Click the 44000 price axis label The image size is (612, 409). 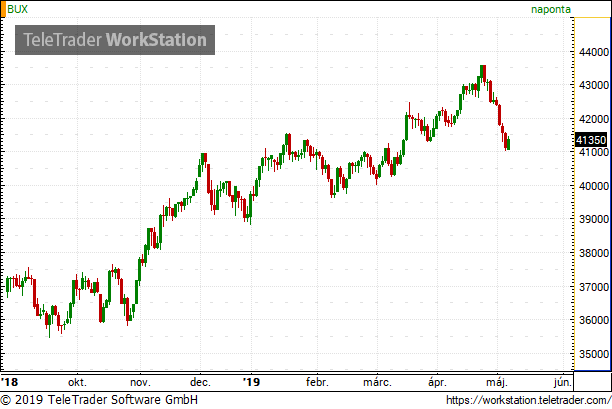coord(594,52)
